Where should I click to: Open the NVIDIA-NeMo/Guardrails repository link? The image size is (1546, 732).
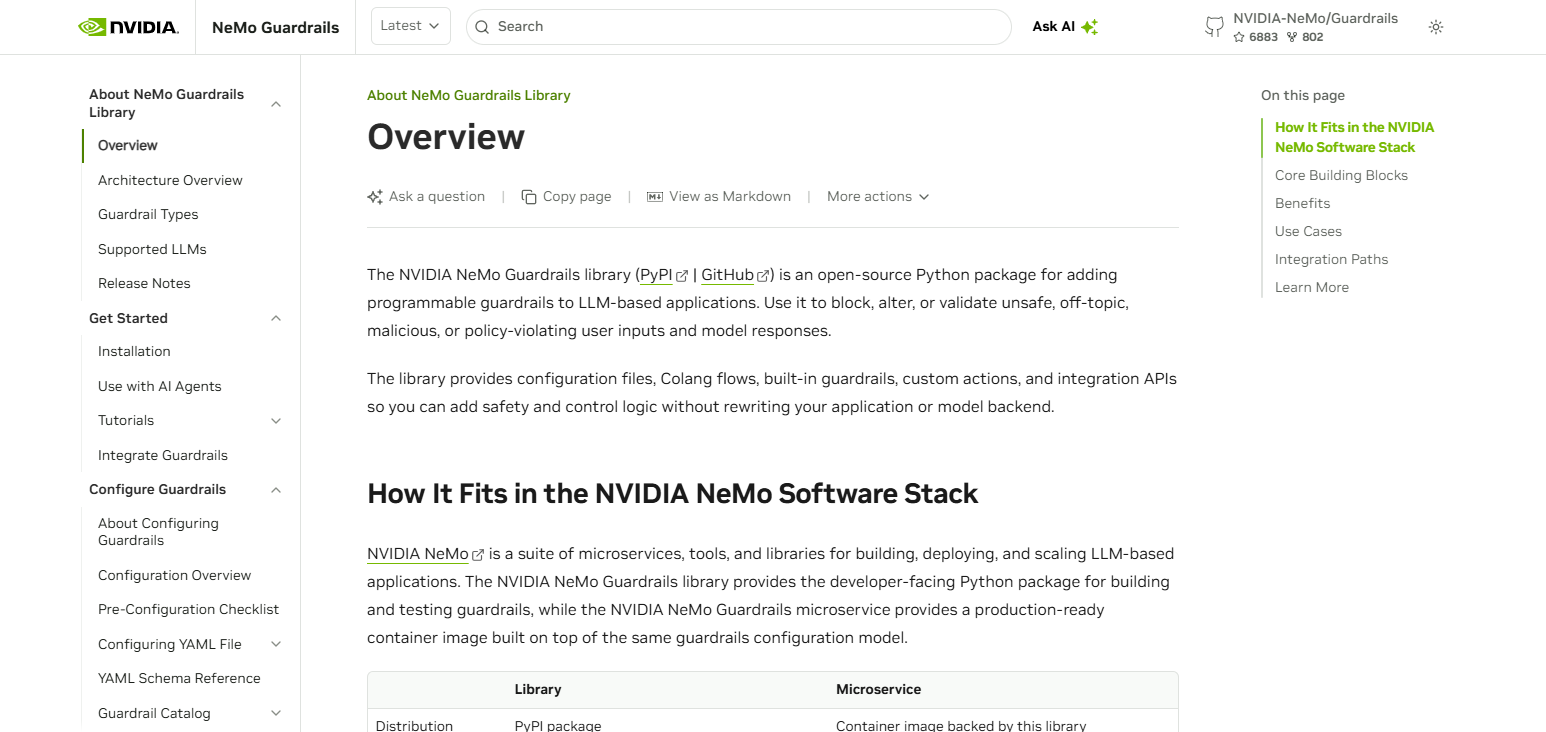(1315, 18)
